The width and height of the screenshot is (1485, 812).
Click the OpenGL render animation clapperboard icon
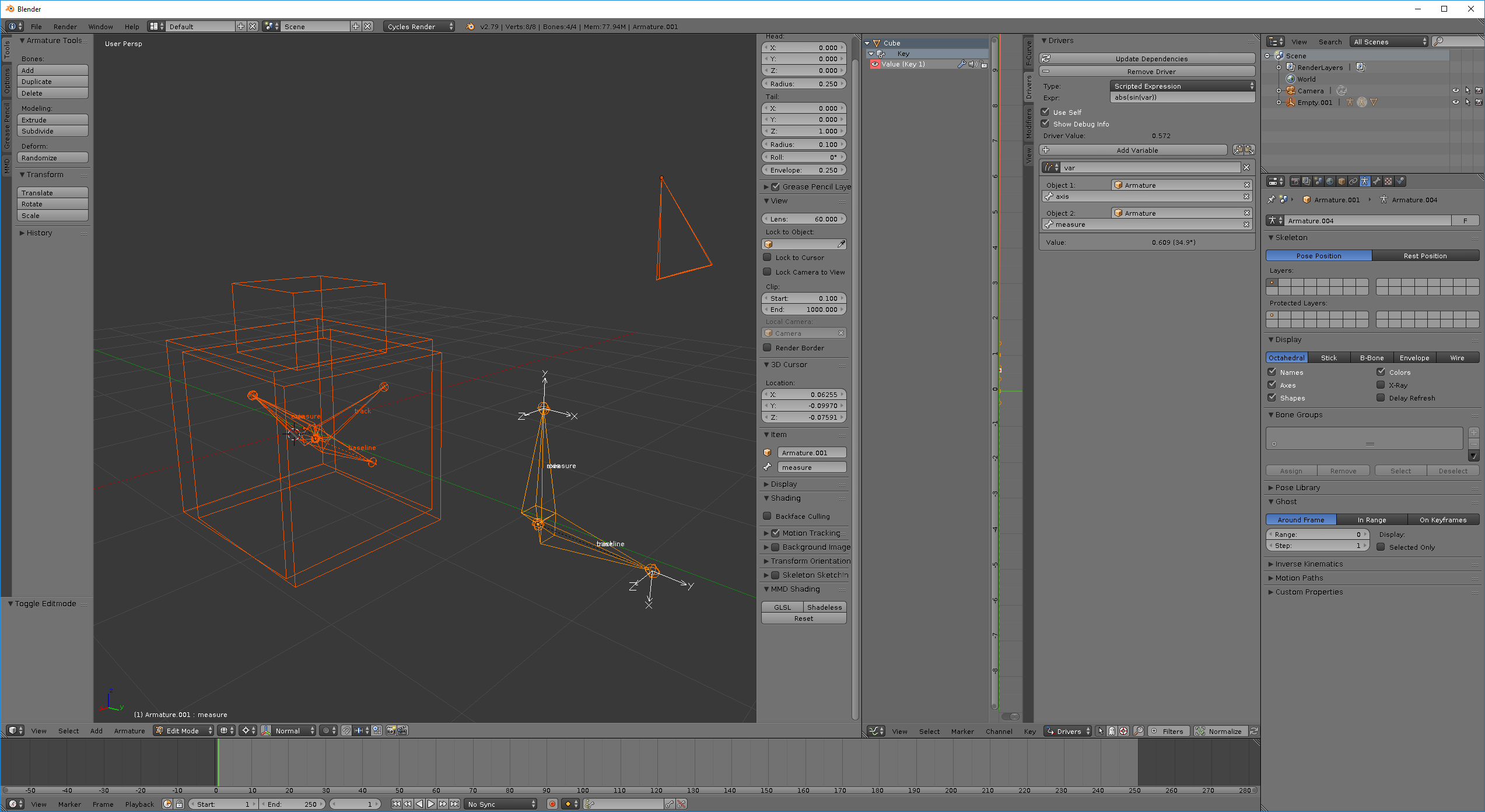pos(402,730)
